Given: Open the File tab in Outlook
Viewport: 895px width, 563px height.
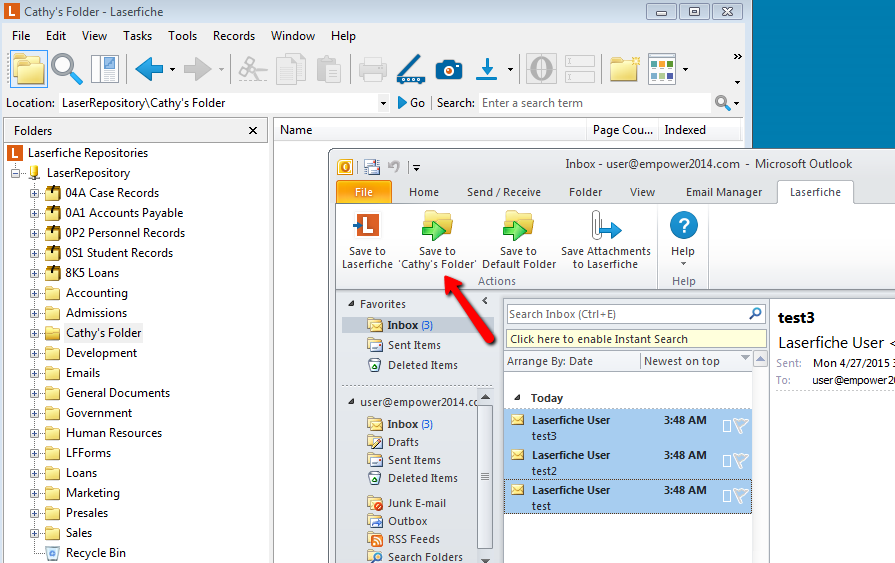Looking at the screenshot, I should [364, 192].
